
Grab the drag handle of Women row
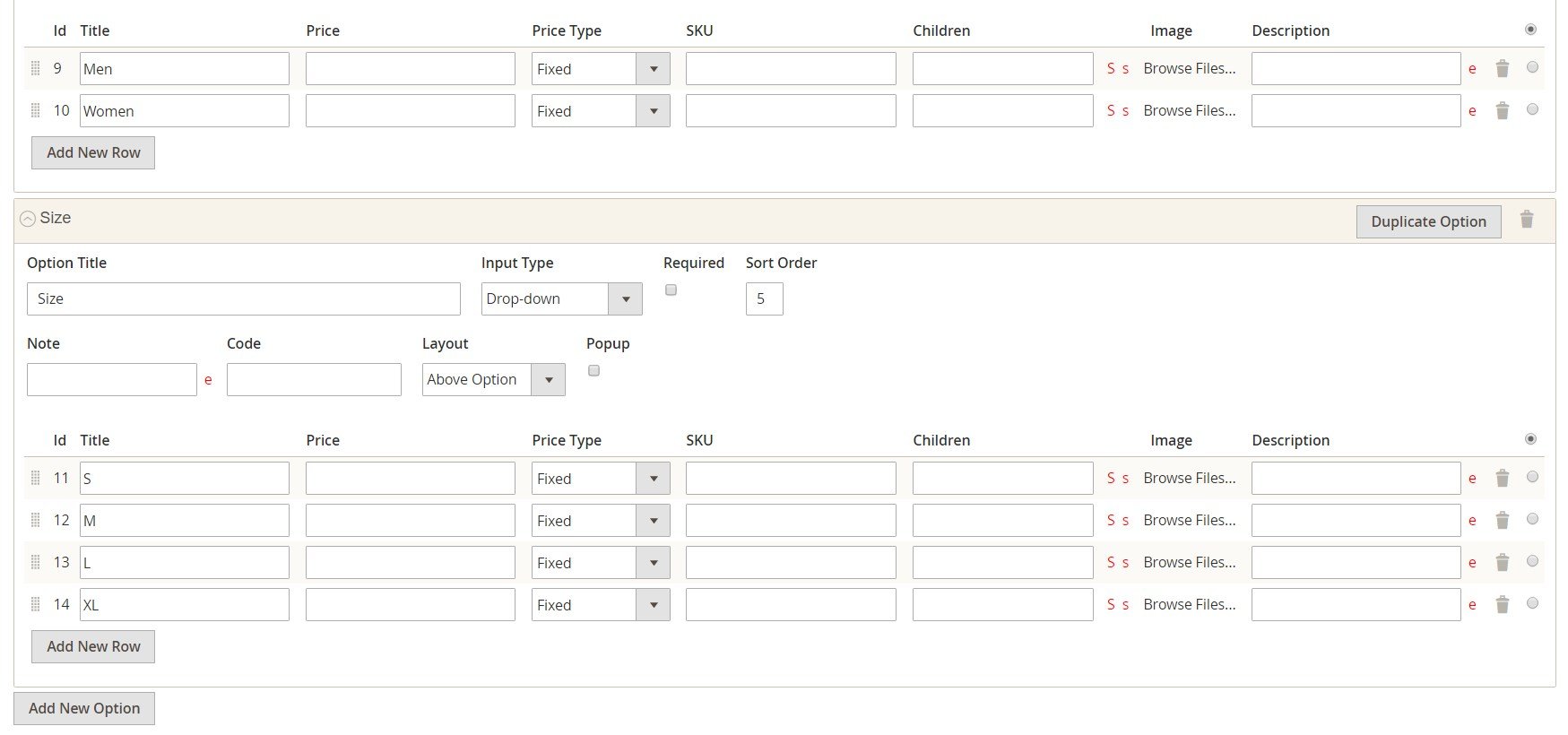point(36,110)
